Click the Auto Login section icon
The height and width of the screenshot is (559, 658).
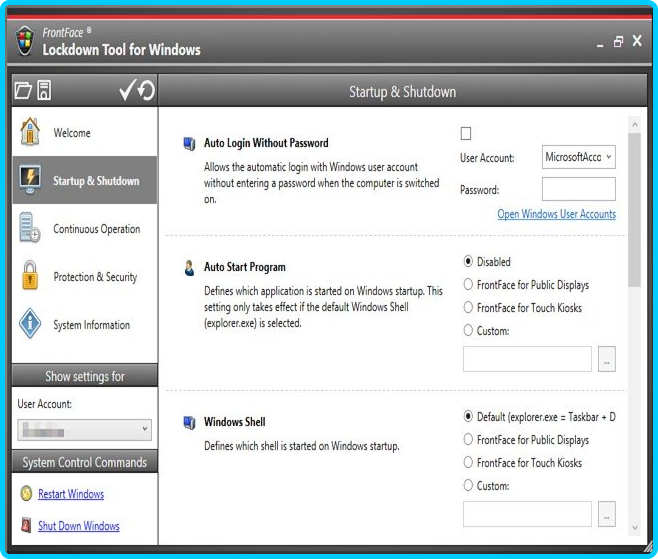(190, 143)
